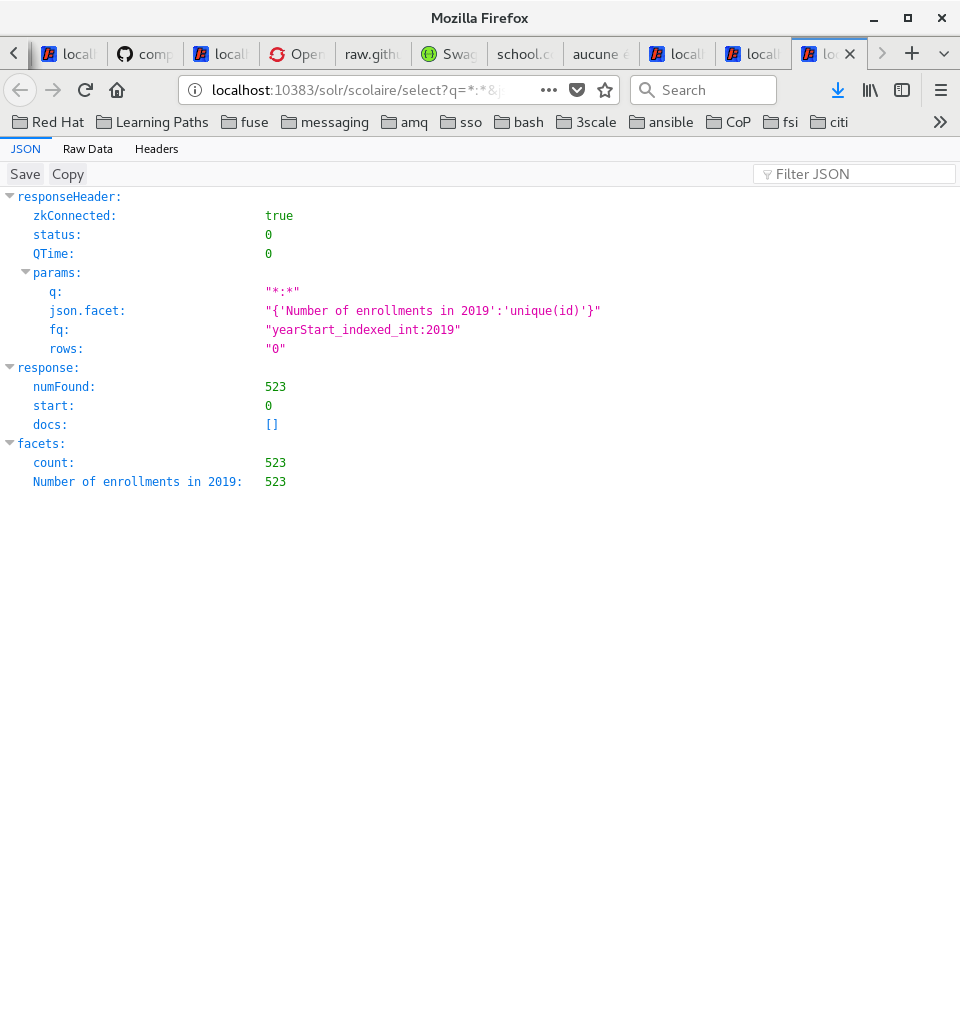Select the count row under facets

480,463
